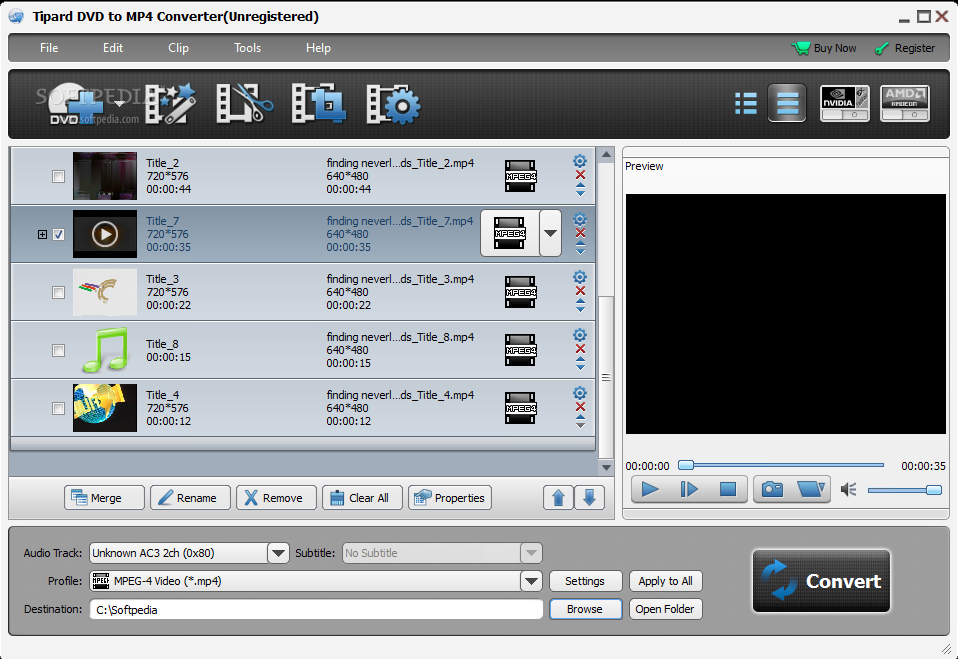Screen dimensions: 958x659
Task: Play the preview video
Action: (x=650, y=489)
